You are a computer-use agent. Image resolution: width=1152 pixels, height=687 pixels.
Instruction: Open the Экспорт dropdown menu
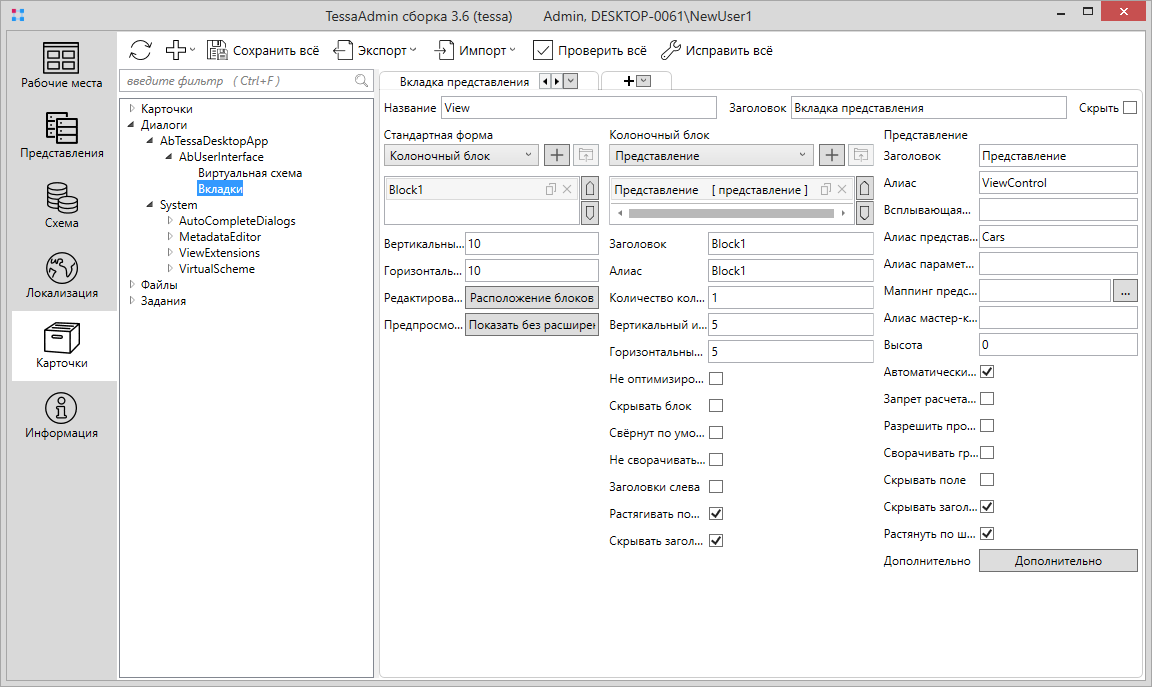[x=375, y=50]
